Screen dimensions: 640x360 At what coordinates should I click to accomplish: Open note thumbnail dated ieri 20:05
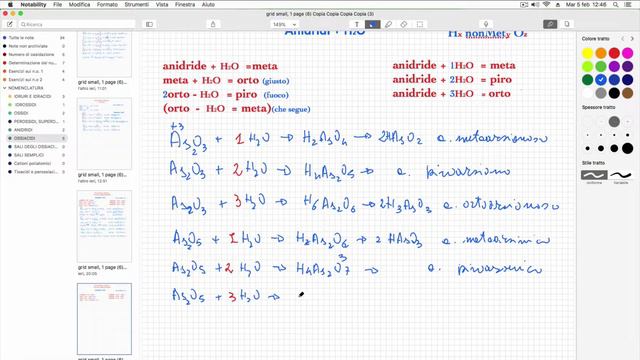tap(104, 226)
